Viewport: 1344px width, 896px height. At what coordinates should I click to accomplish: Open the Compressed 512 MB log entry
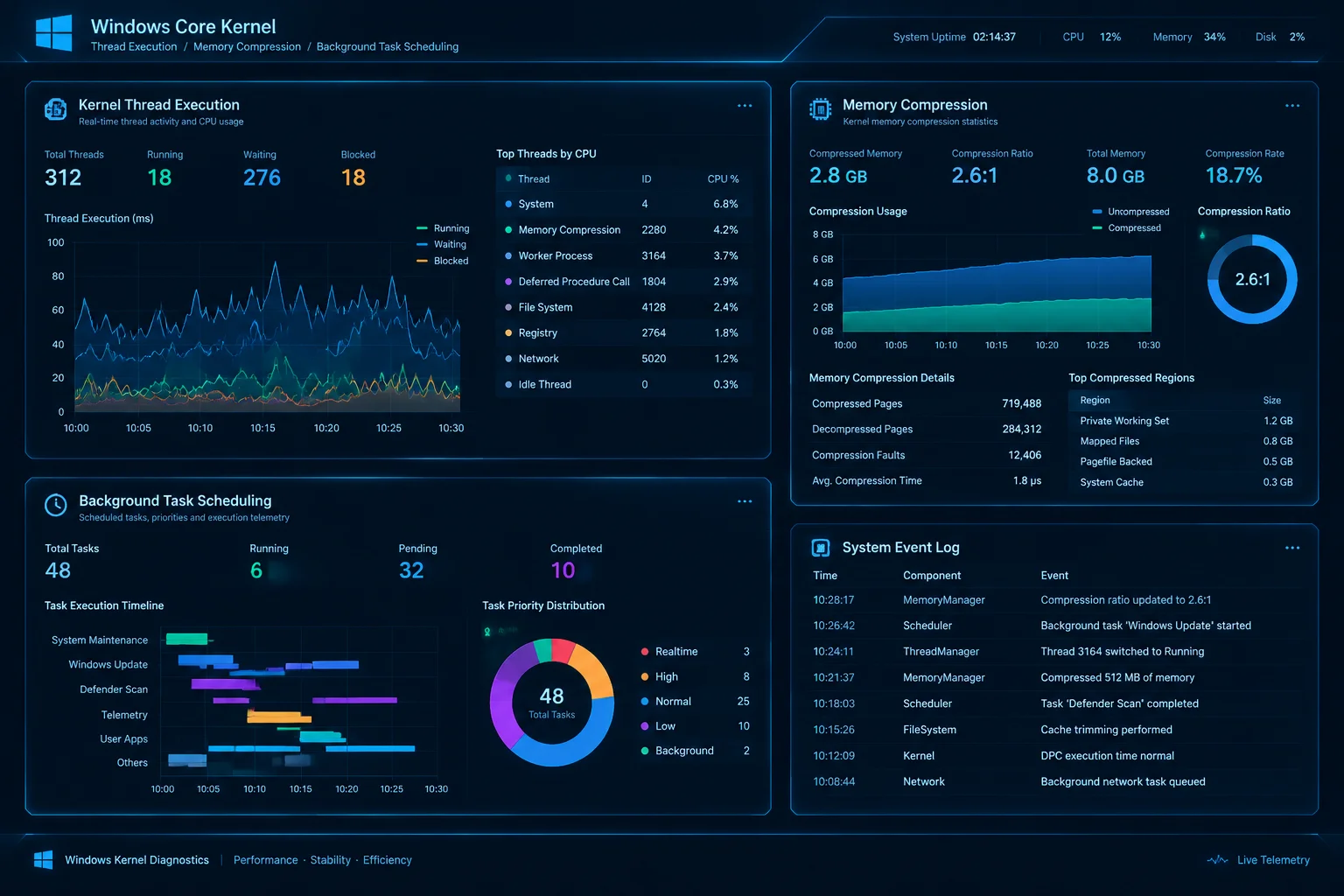point(1054,677)
